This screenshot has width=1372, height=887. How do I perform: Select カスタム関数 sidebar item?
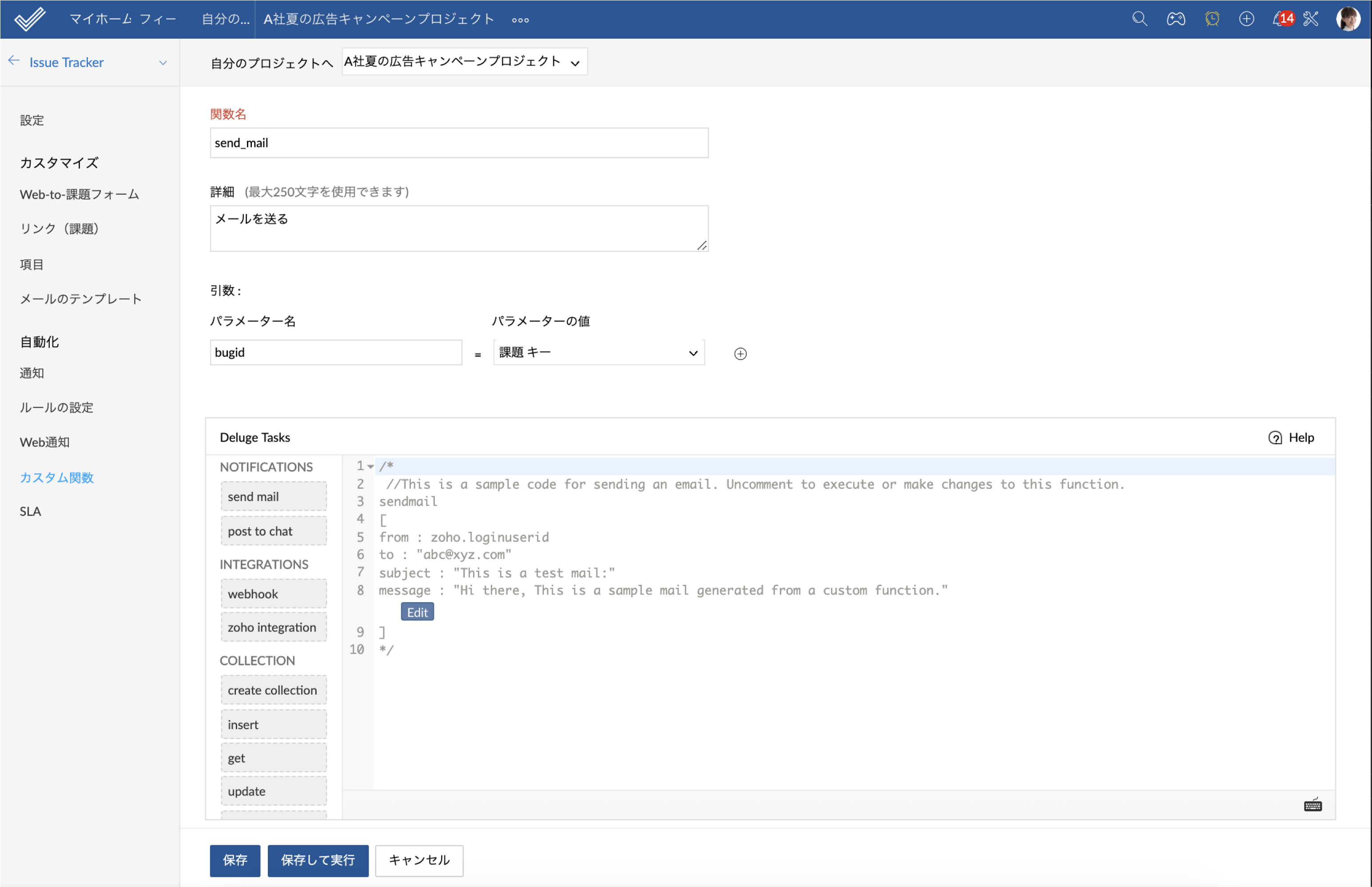pyautogui.click(x=56, y=477)
